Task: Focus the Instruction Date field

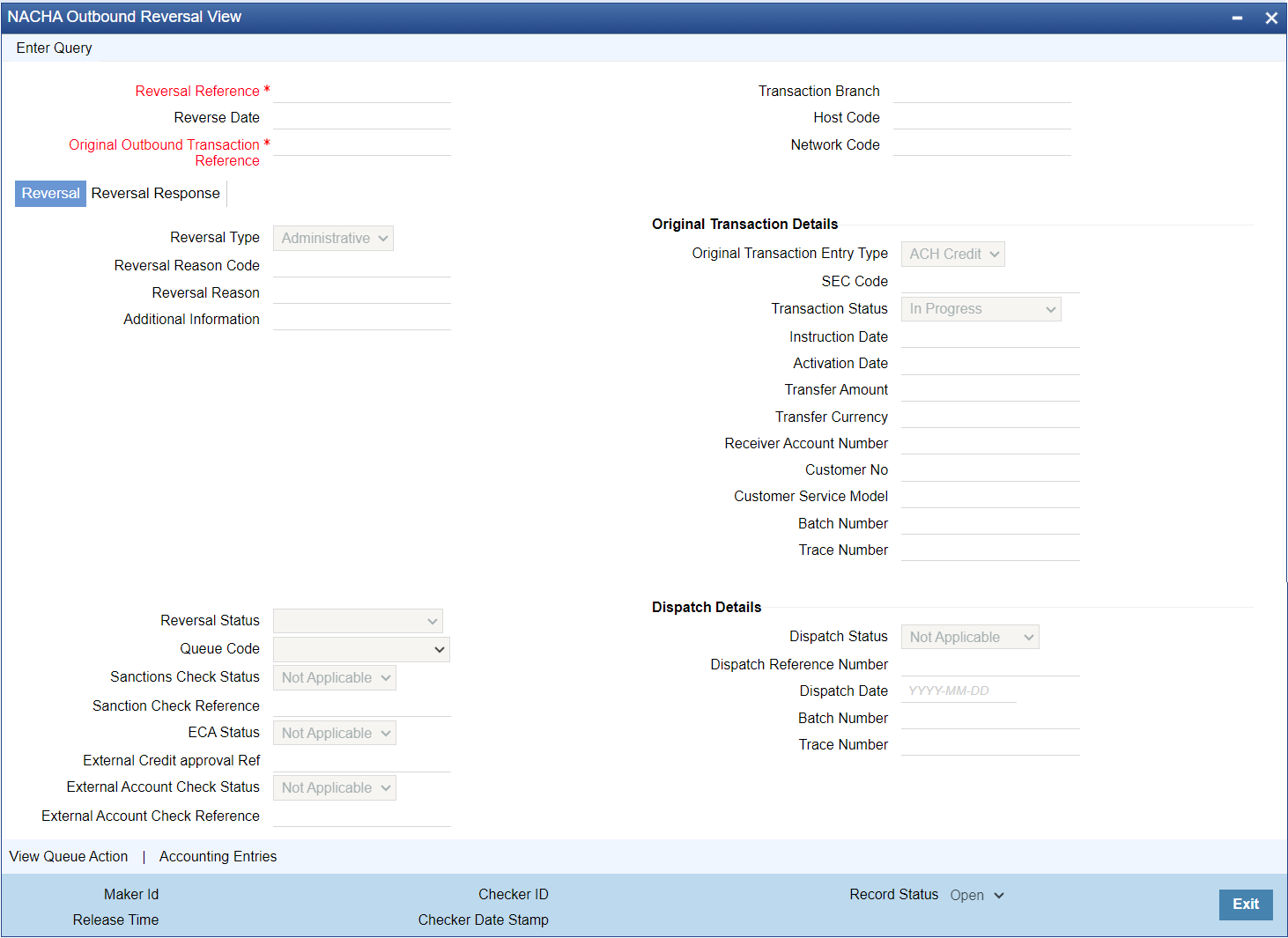Action: (990, 336)
